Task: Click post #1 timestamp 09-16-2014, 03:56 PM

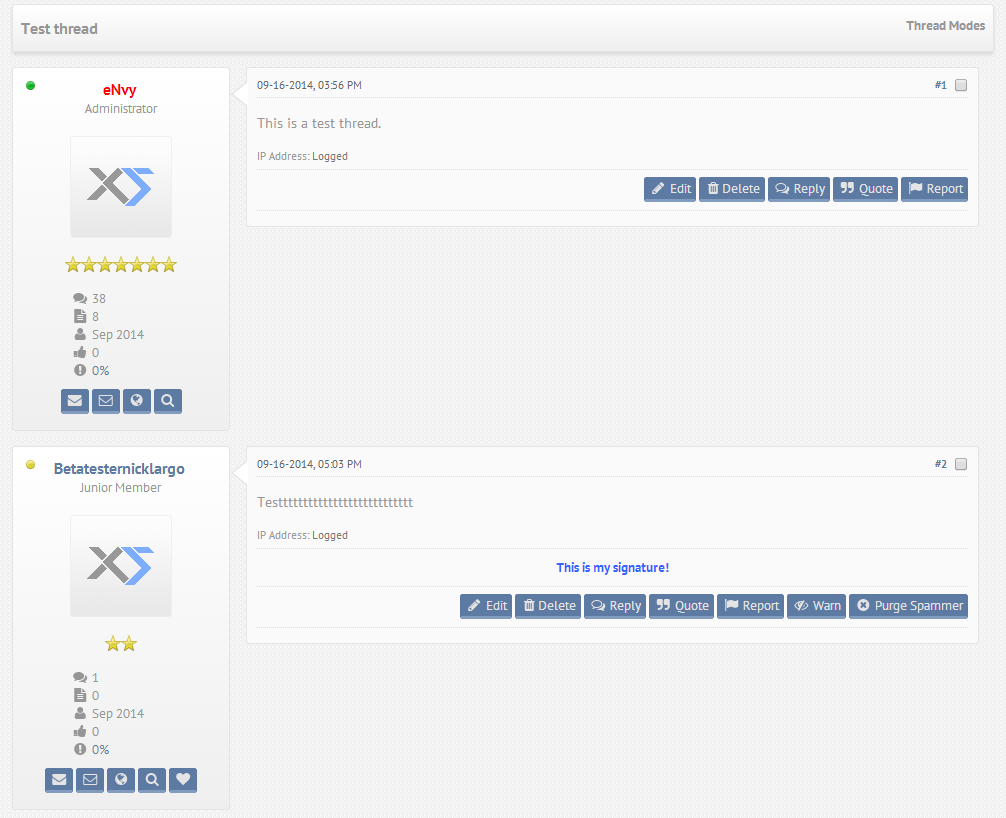Action: 309,85
